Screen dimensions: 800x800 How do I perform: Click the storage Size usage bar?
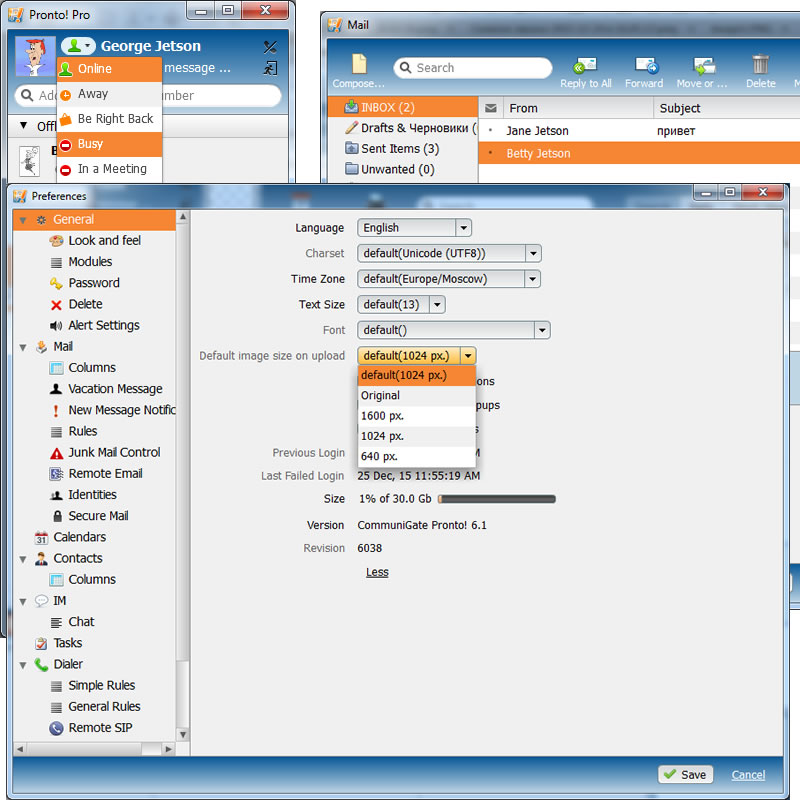tap(496, 499)
